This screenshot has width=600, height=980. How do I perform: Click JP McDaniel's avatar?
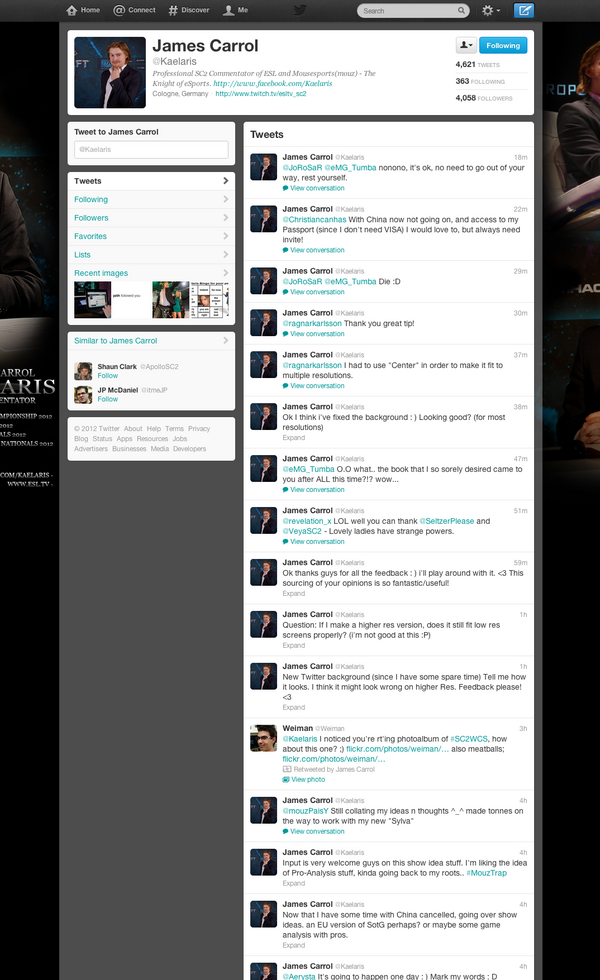pyautogui.click(x=83, y=394)
